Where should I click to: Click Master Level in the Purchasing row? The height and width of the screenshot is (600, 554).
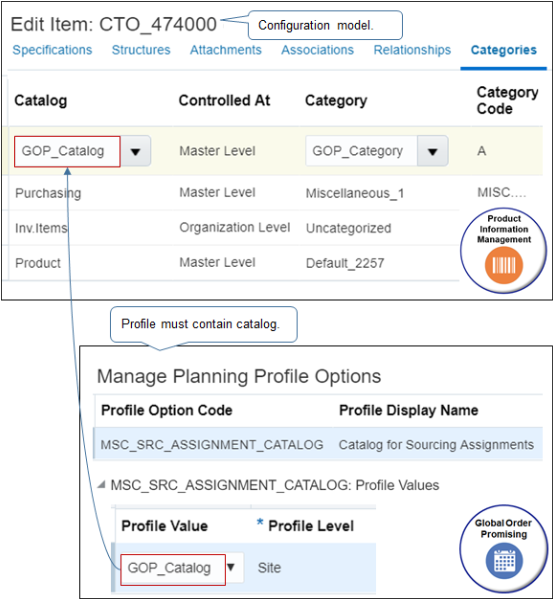tap(217, 192)
